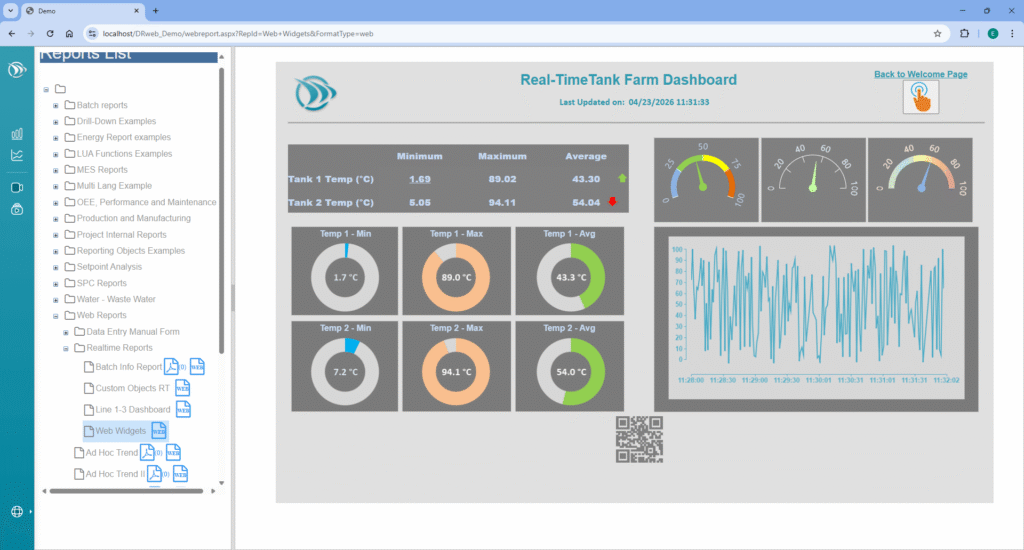
Task: Follow the Back to Welcome Page link
Action: coord(921,74)
